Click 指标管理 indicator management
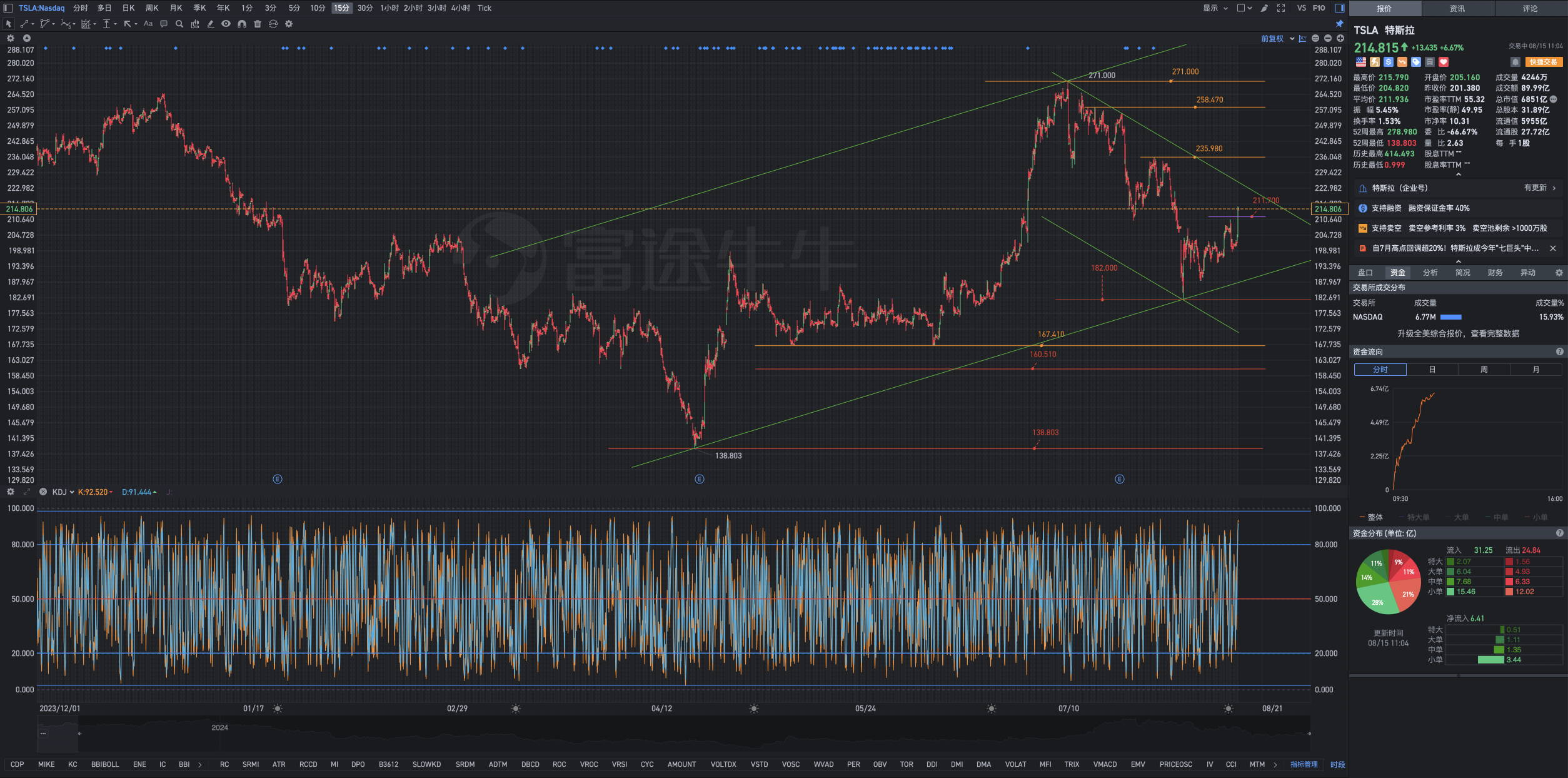 pos(1304,764)
